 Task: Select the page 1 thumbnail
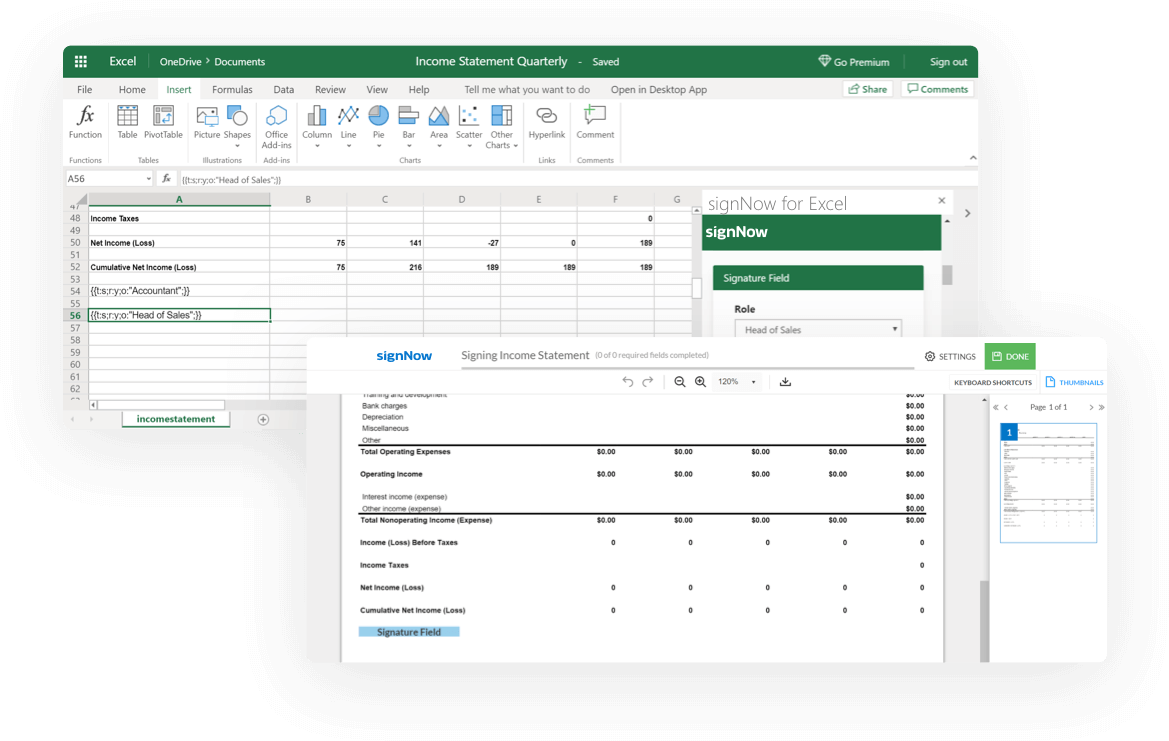point(1048,482)
